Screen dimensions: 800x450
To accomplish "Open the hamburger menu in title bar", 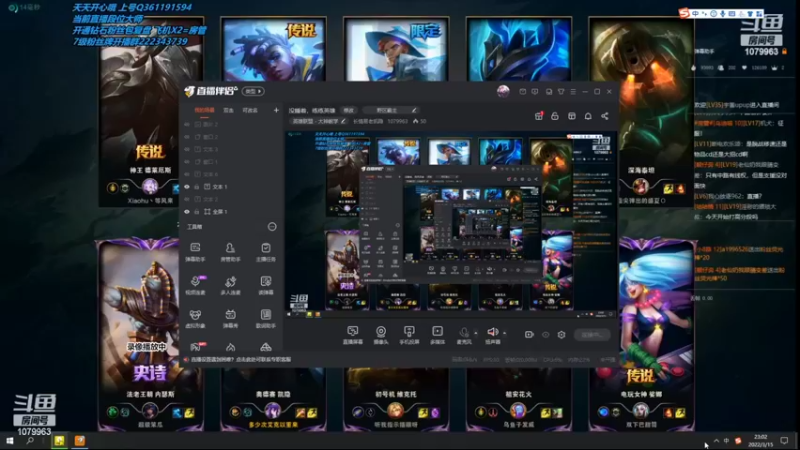I will pyautogui.click(x=573, y=92).
